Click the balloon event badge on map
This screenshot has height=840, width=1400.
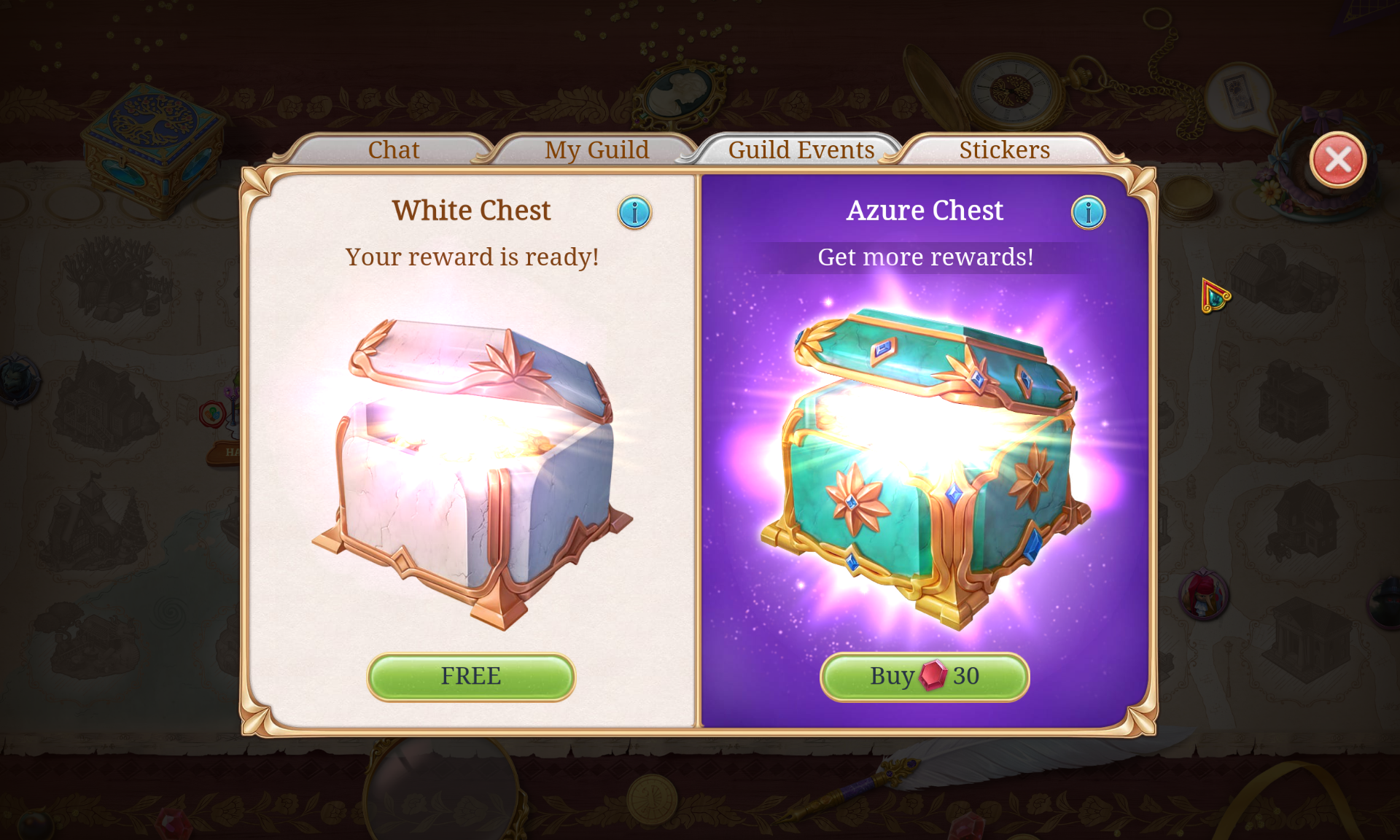212,414
